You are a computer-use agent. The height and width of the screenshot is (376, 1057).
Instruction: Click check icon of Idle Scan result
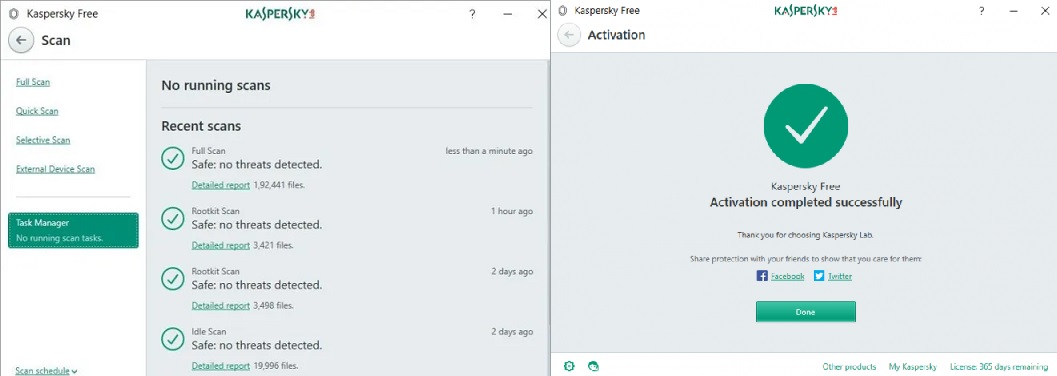173,339
